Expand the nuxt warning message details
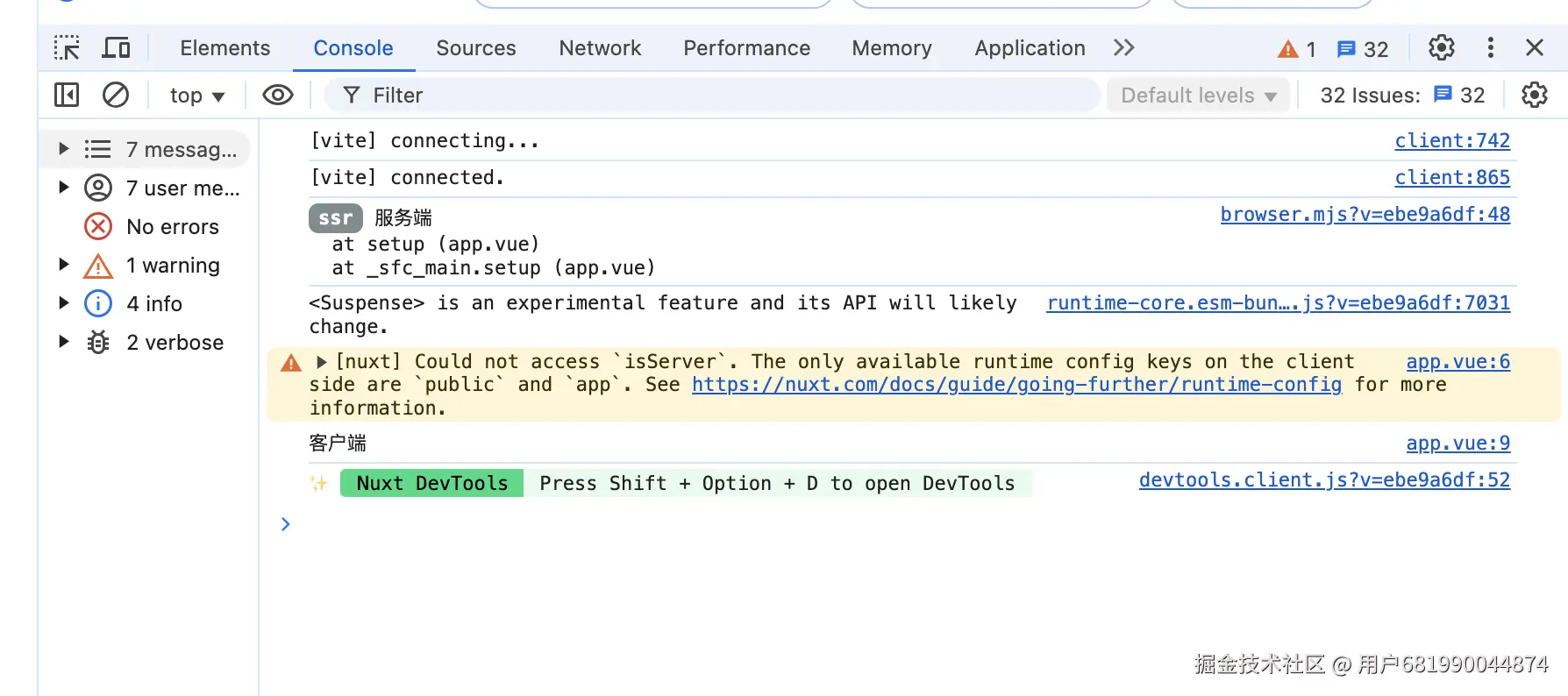Screen dimensions: 1568x696 tap(322, 362)
